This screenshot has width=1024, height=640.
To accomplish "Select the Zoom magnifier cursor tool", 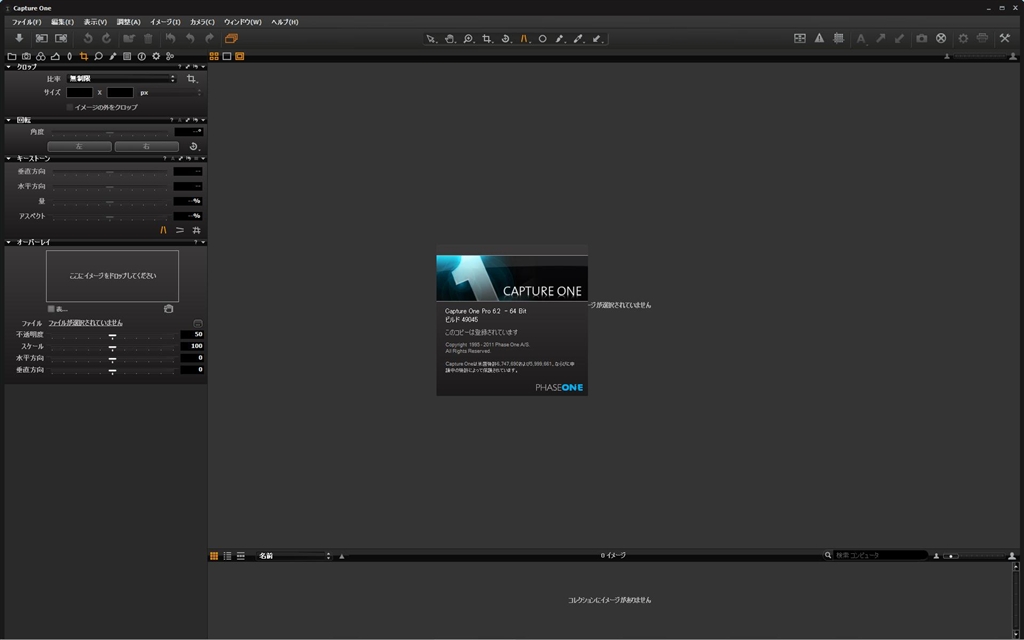I will (468, 39).
